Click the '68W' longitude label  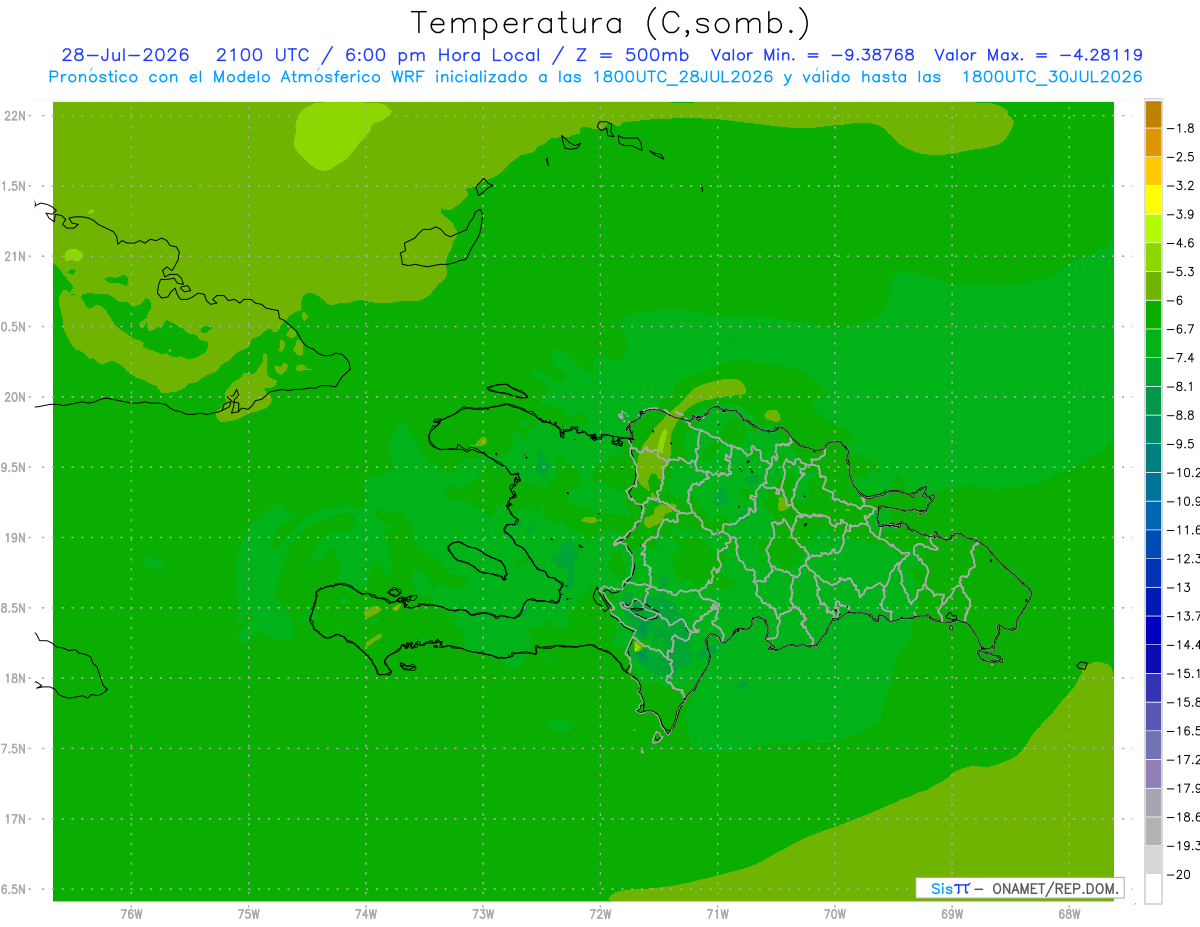(1069, 913)
